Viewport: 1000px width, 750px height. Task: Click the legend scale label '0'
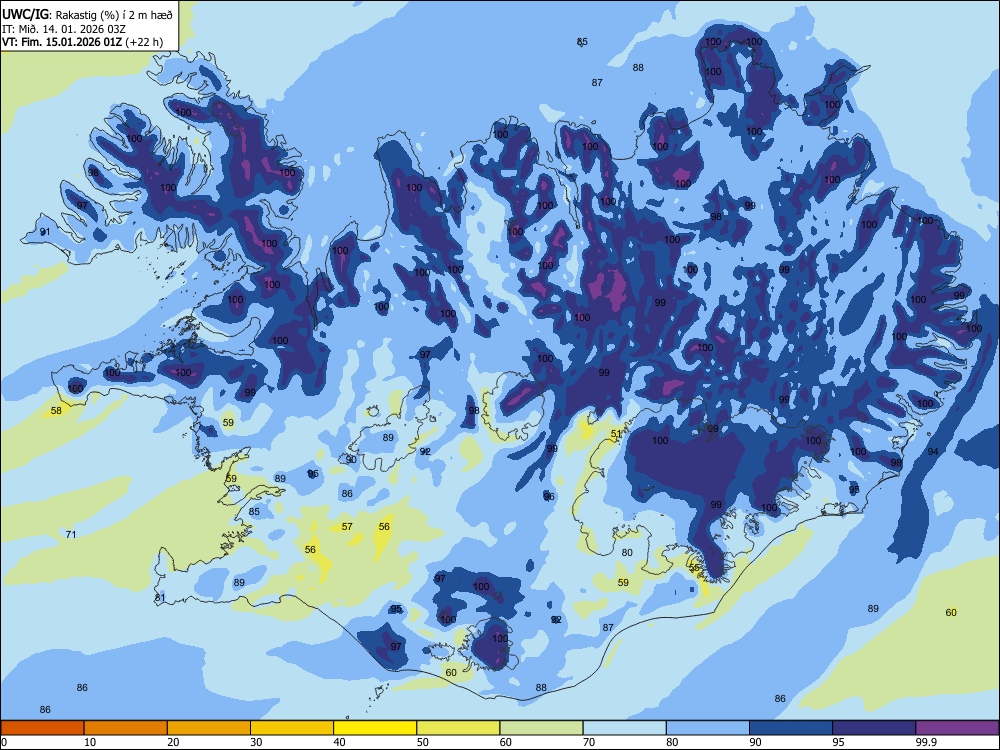click(x=4, y=742)
